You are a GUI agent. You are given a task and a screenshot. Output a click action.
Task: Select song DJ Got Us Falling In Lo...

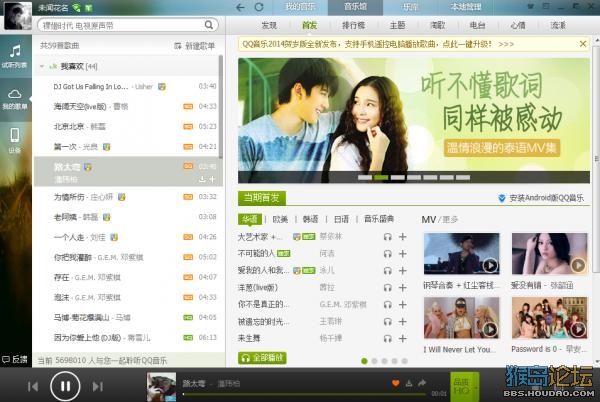[127, 86]
